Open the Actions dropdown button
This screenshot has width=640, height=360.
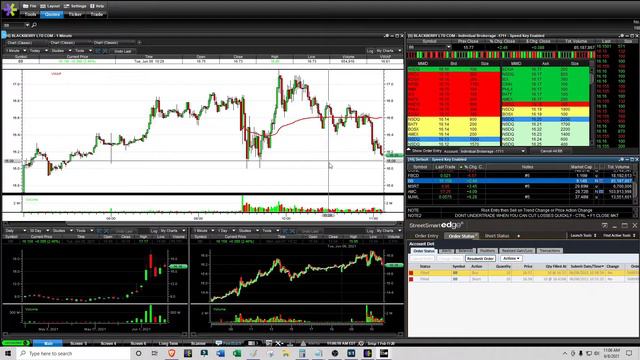point(511,258)
